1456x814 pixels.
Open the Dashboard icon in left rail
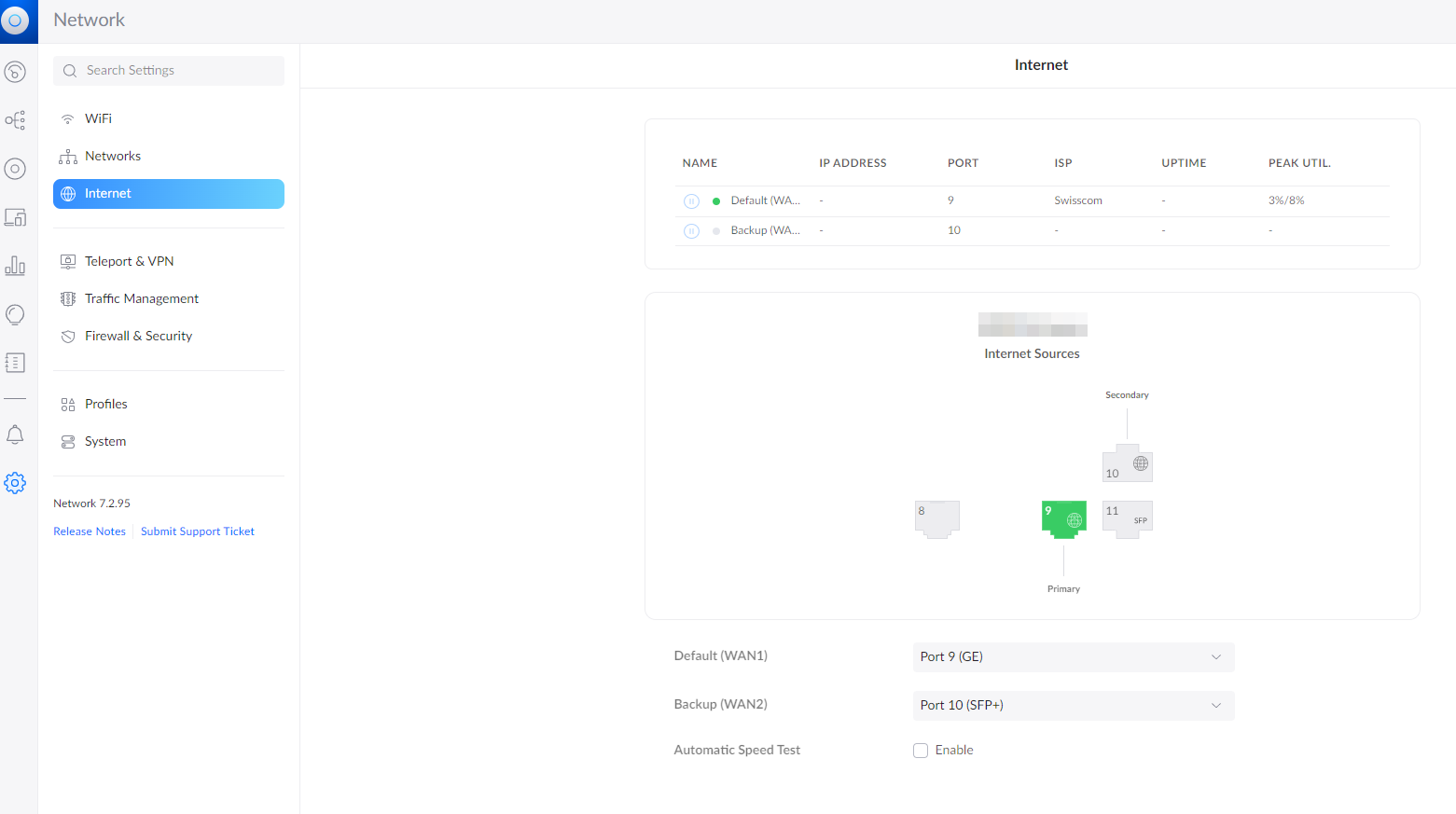coord(15,72)
